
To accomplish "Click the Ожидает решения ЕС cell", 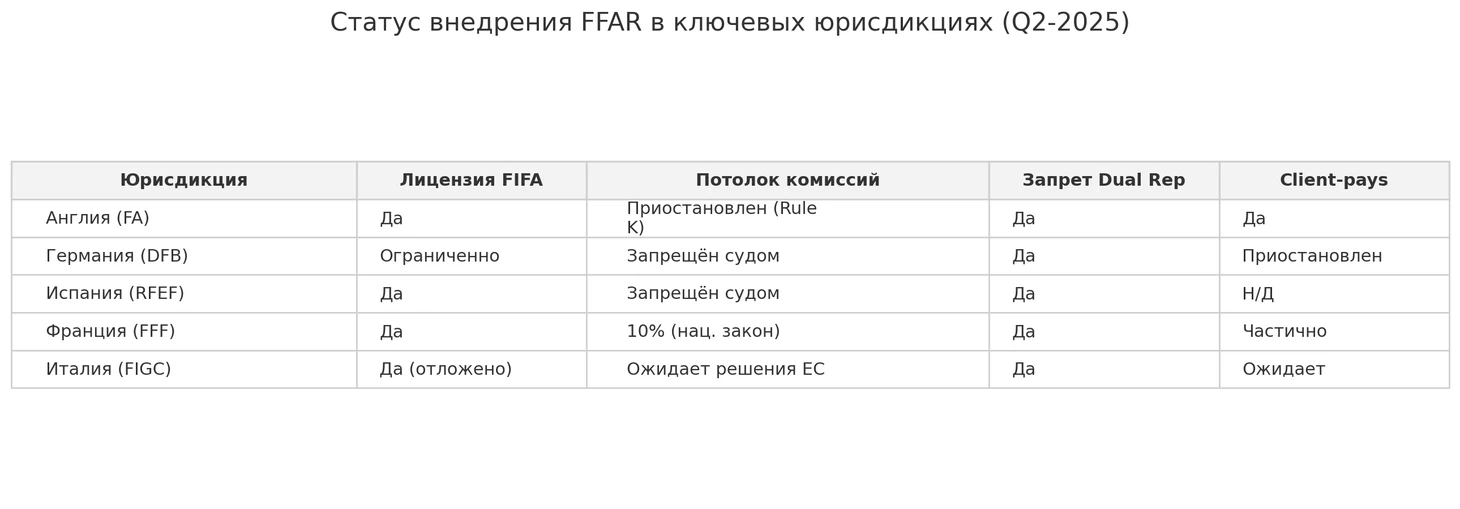I will pos(725,370).
